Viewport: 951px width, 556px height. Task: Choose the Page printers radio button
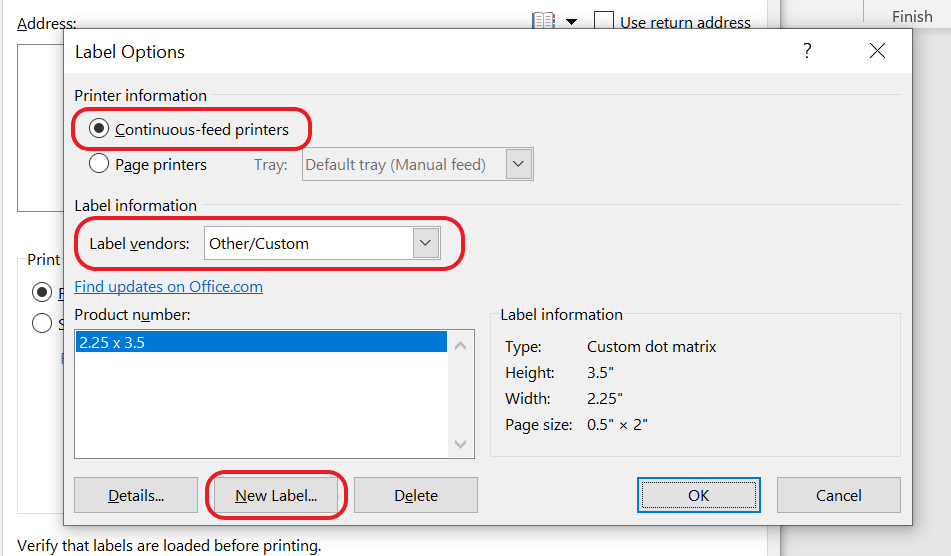coord(100,164)
